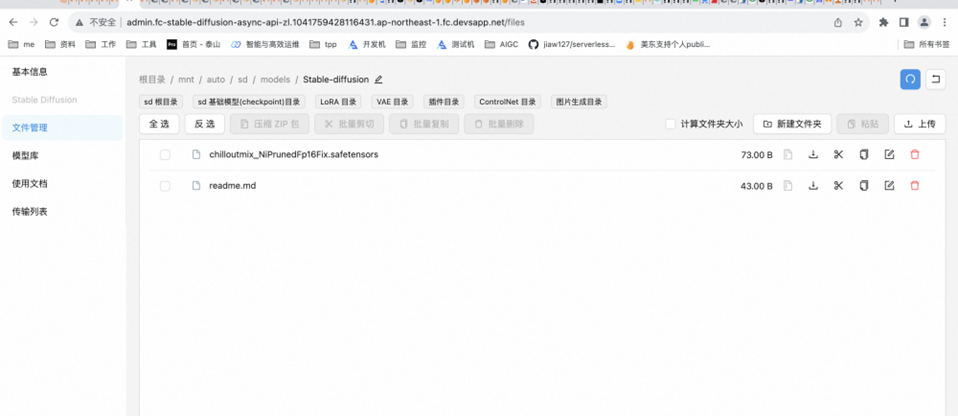
Task: Bookmark page with star icon
Action: (x=858, y=23)
